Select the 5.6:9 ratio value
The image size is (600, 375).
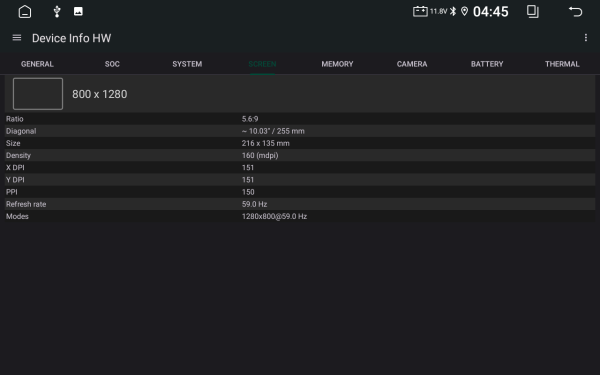250,119
